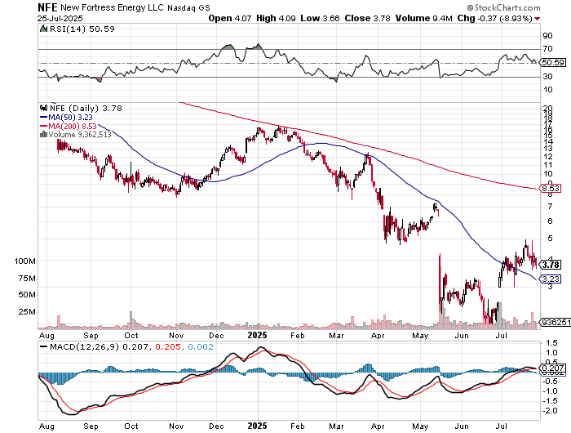
Task: Click the volume bars icon in the legend
Action: [44, 134]
